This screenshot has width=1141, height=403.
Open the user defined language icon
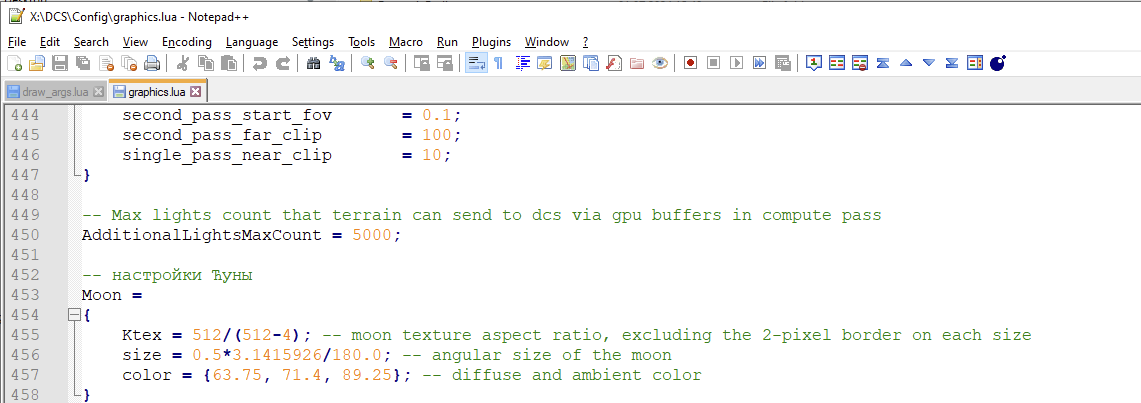tap(545, 63)
